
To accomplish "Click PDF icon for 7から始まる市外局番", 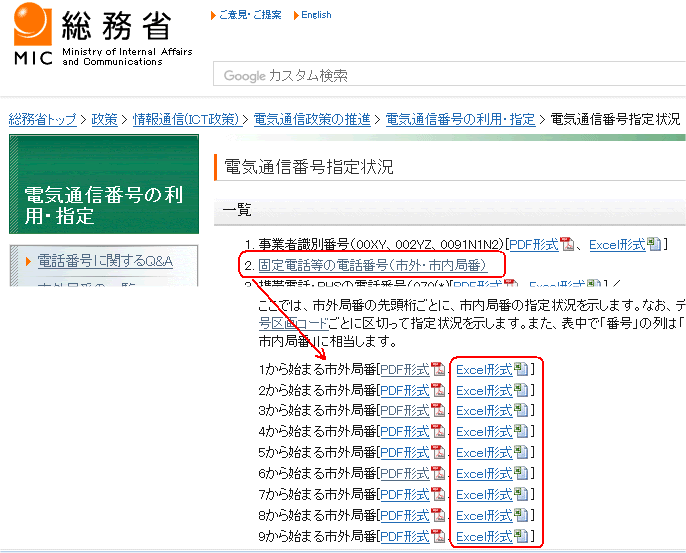I will point(438,494).
